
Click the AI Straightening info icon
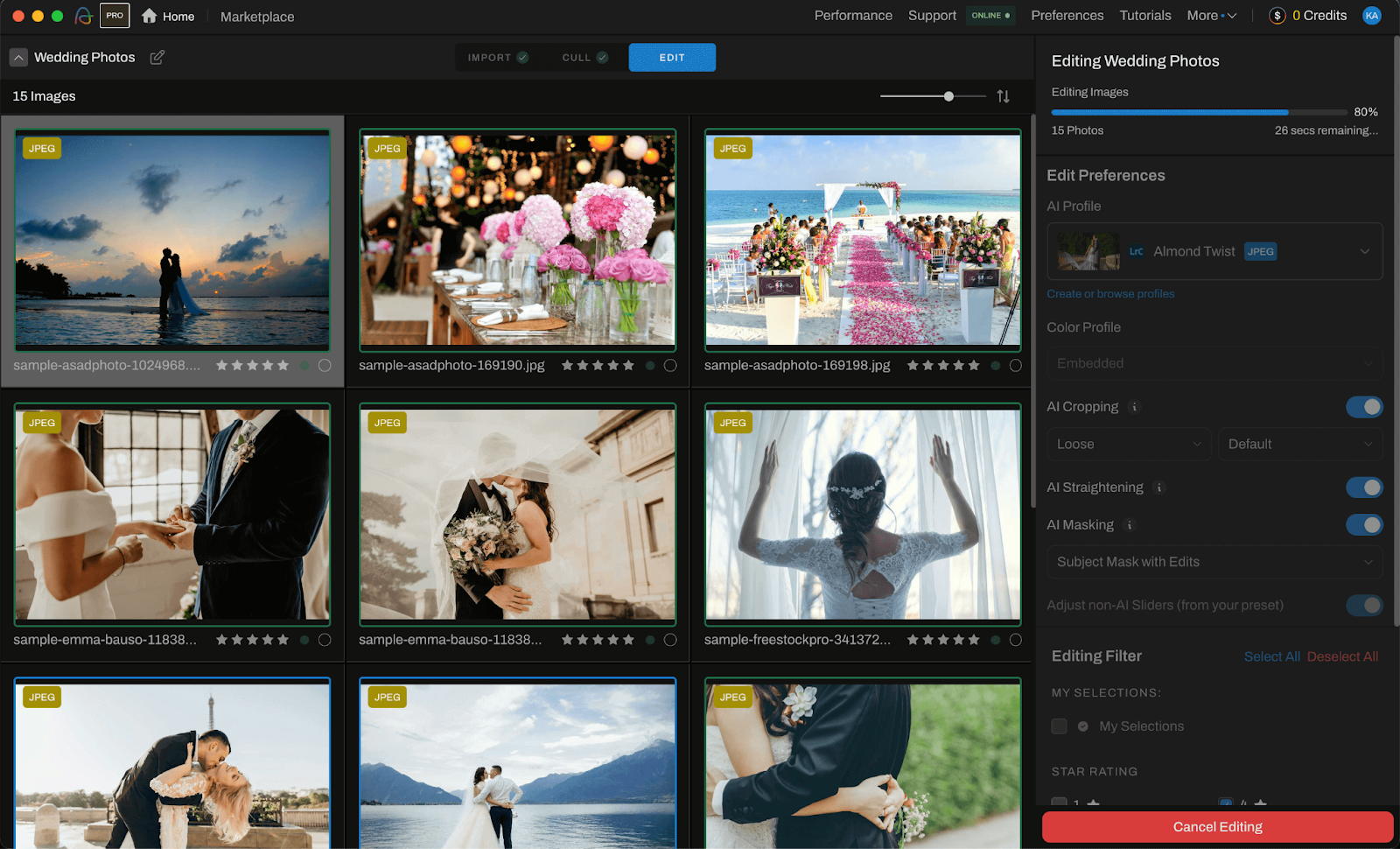[1159, 488]
